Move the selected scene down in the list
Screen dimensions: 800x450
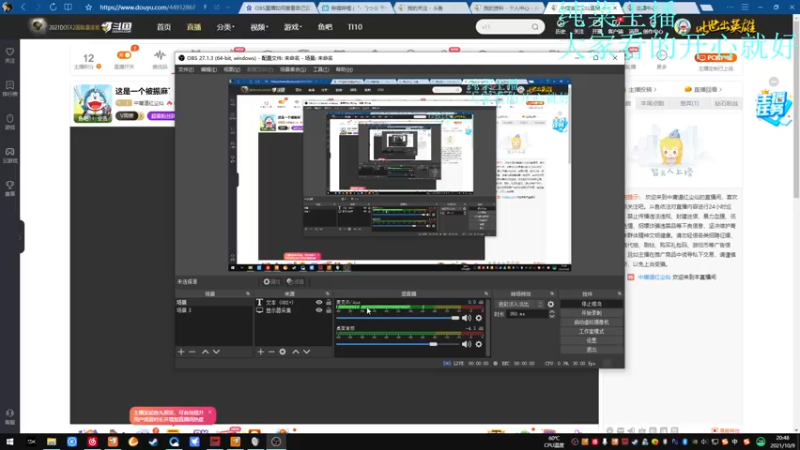216,352
